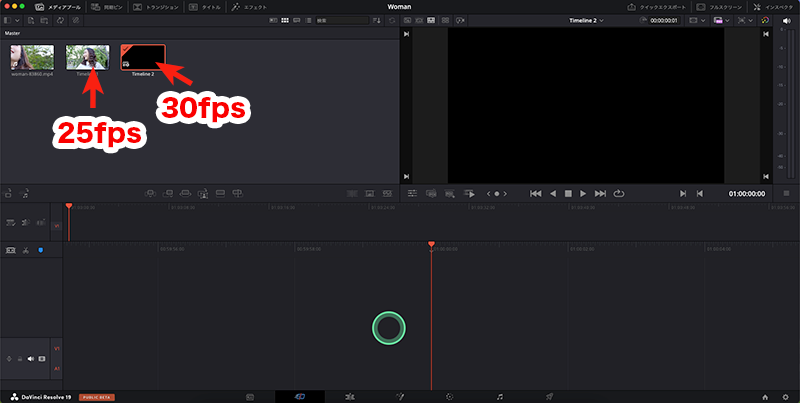Open the エフェクト (Effects) panel
This screenshot has width=800, height=403.
pos(248,7)
